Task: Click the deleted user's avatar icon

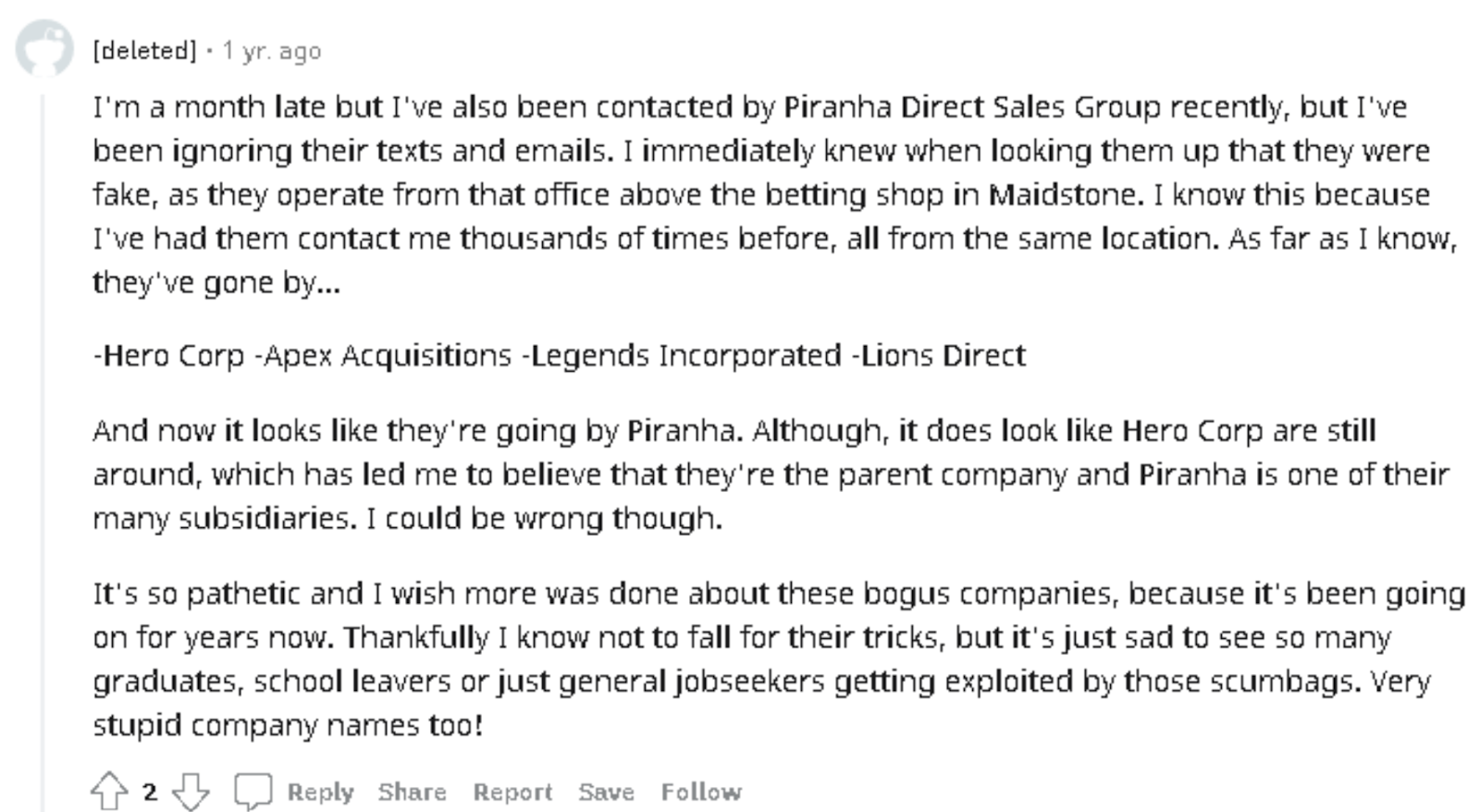Action: 43,47
